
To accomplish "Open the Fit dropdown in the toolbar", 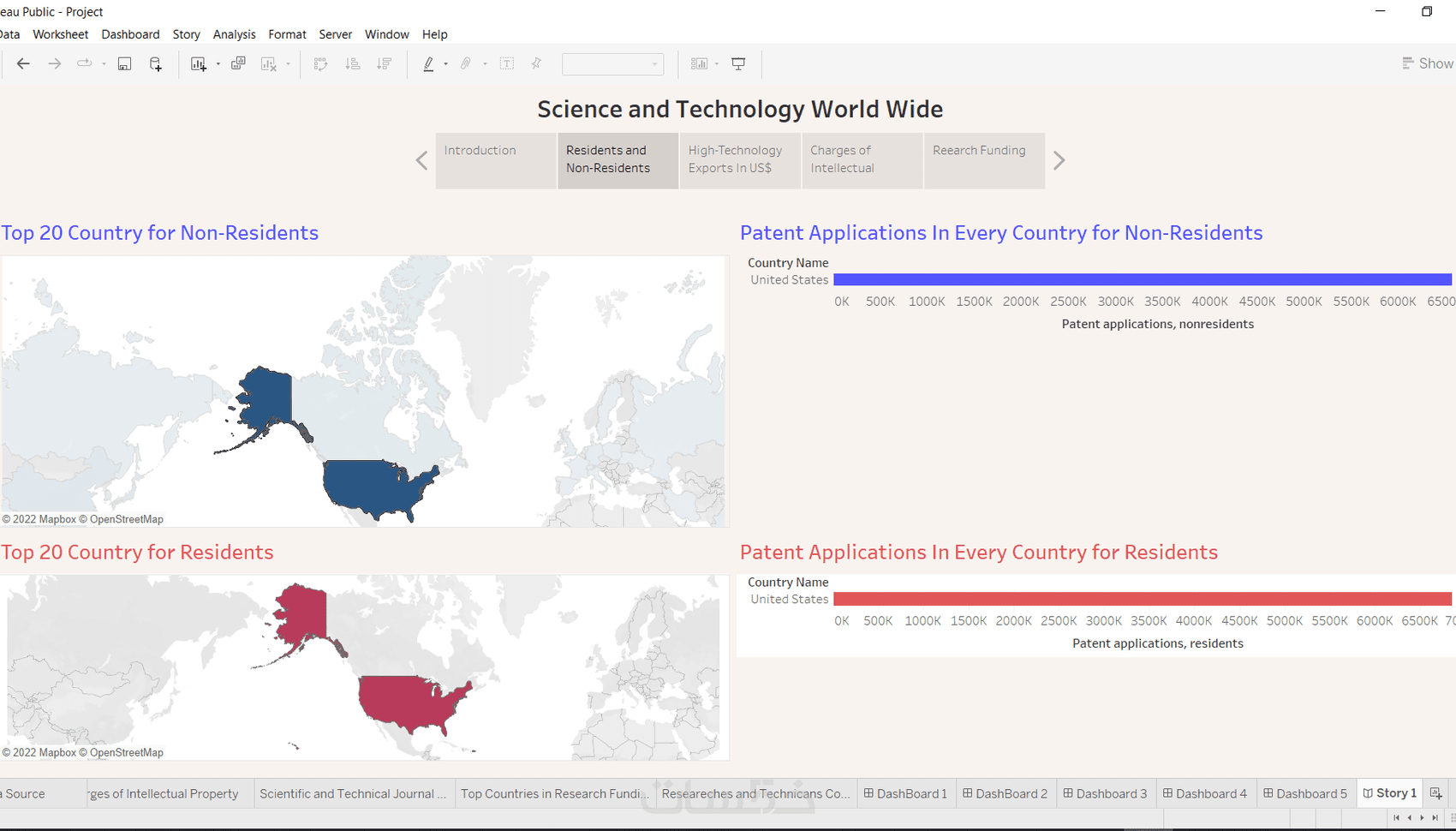I will (x=656, y=63).
